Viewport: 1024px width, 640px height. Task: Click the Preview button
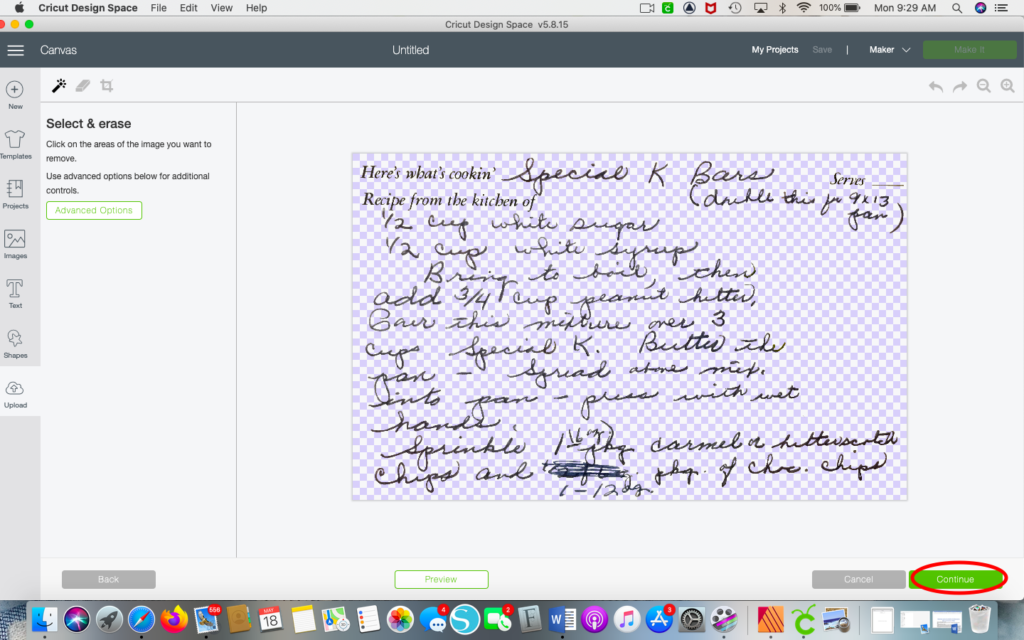pos(441,579)
